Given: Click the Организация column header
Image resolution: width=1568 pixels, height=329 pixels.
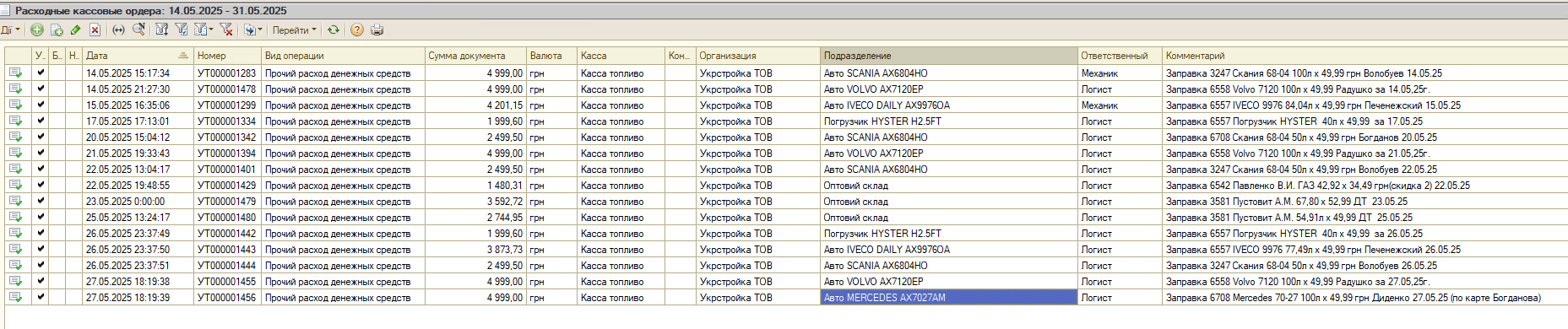Looking at the screenshot, I should [x=757, y=56].
